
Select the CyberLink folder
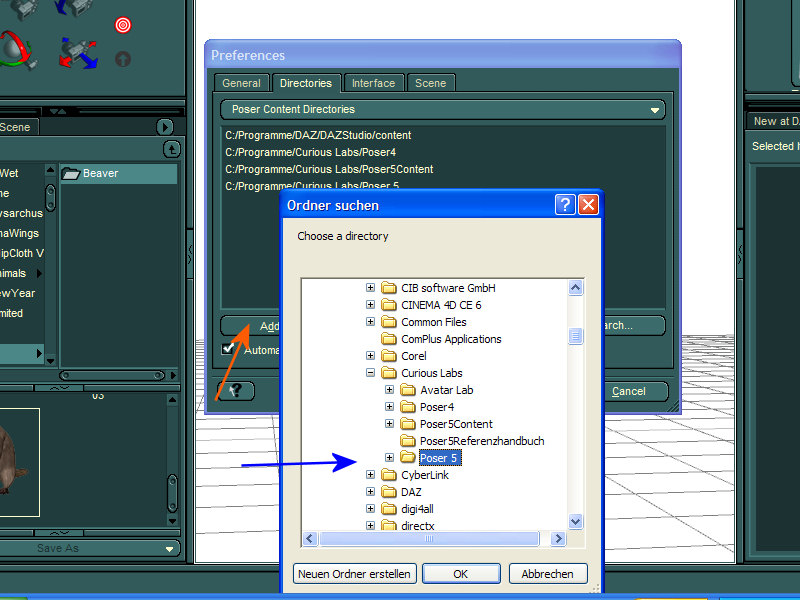(x=415, y=475)
